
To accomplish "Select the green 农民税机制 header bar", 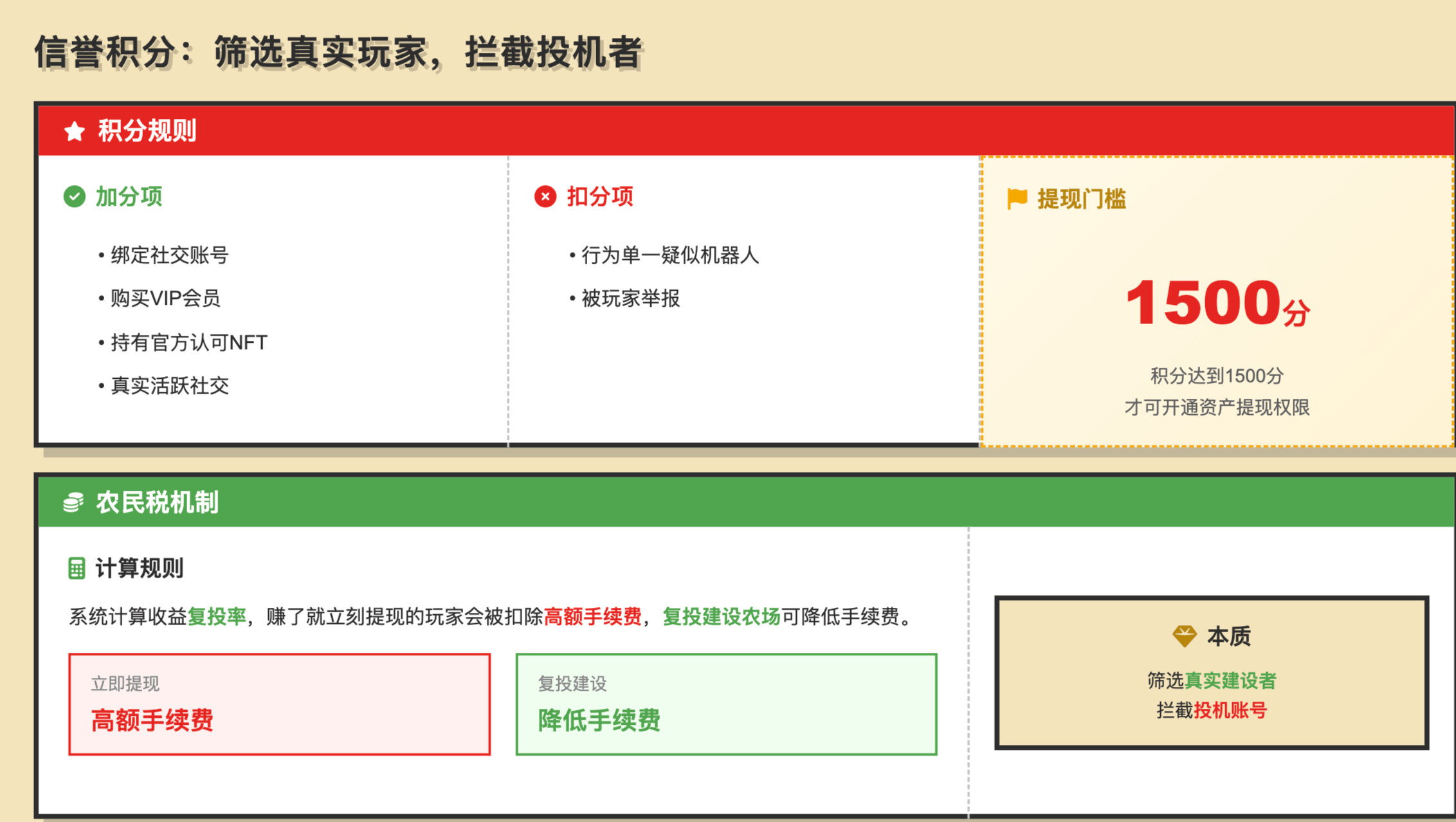I will click(746, 502).
